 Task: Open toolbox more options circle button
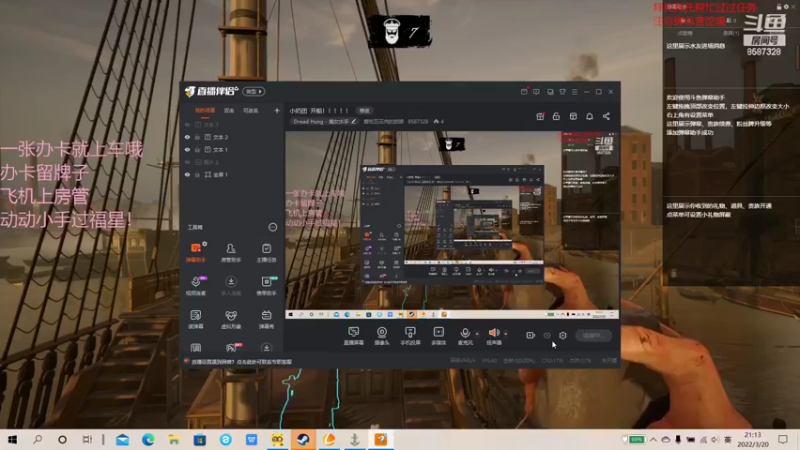(273, 227)
